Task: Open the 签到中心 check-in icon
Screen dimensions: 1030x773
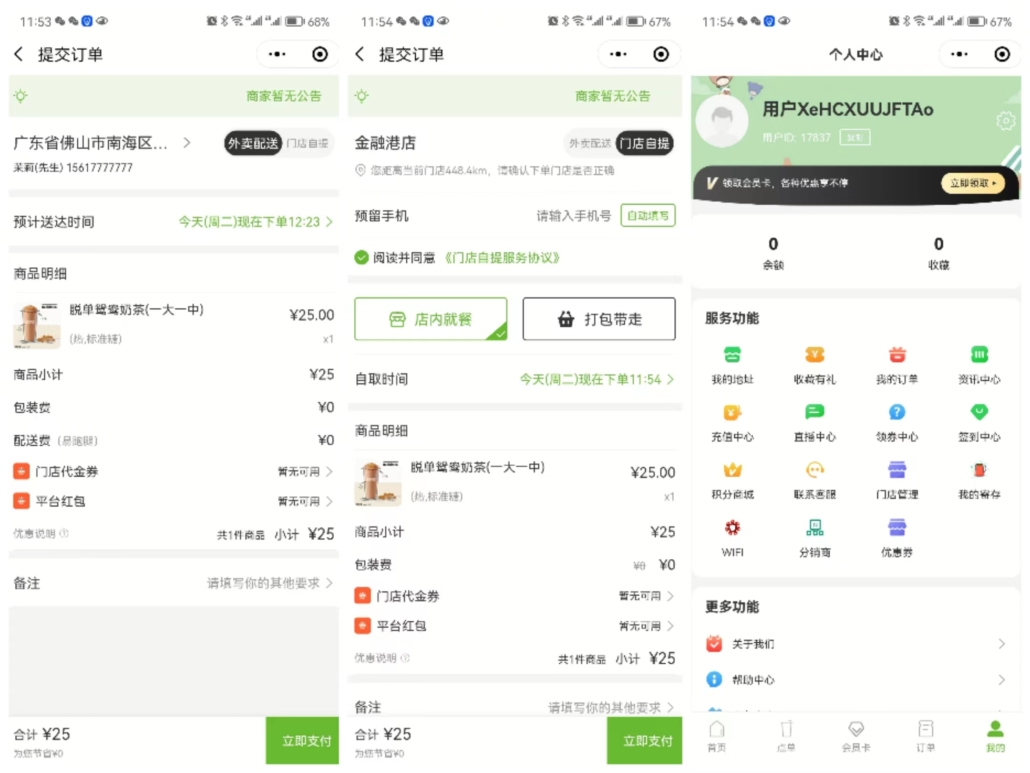Action: click(978, 413)
